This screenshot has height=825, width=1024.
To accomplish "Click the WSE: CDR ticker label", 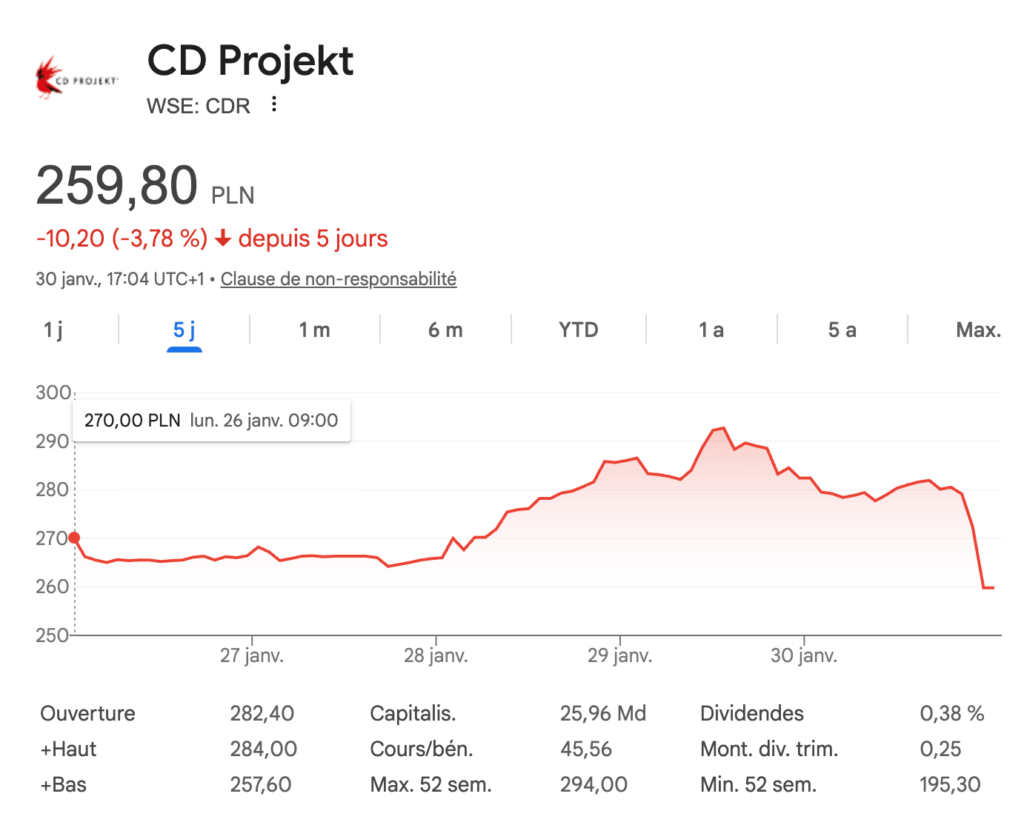I will click(x=198, y=106).
